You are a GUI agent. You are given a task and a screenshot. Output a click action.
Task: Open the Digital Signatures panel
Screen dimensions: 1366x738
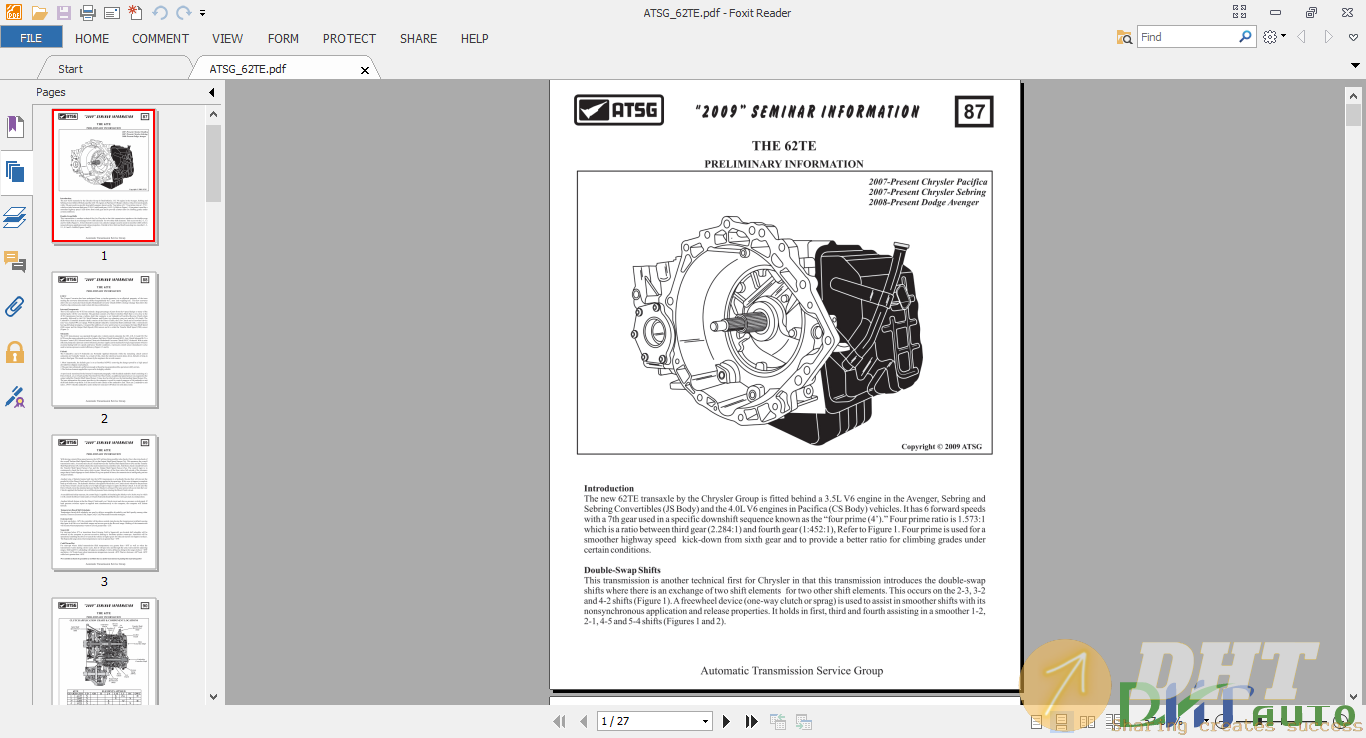pos(15,397)
